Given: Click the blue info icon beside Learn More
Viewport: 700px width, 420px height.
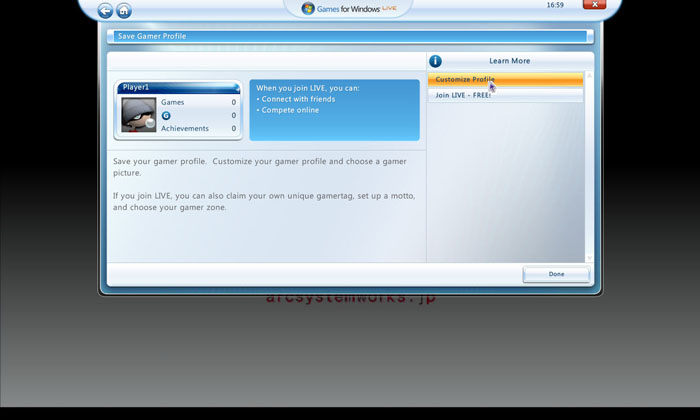Looking at the screenshot, I should (x=435, y=61).
